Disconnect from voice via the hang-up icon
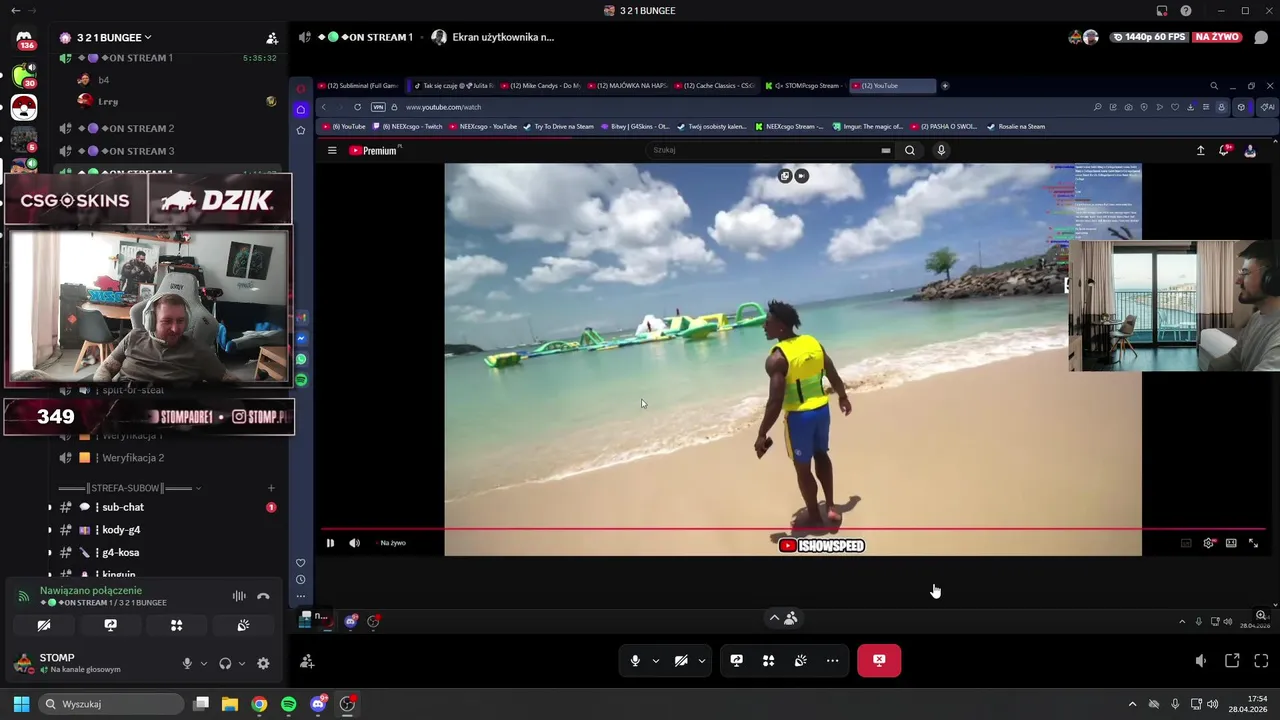Image resolution: width=1280 pixels, height=720 pixels. (x=263, y=596)
